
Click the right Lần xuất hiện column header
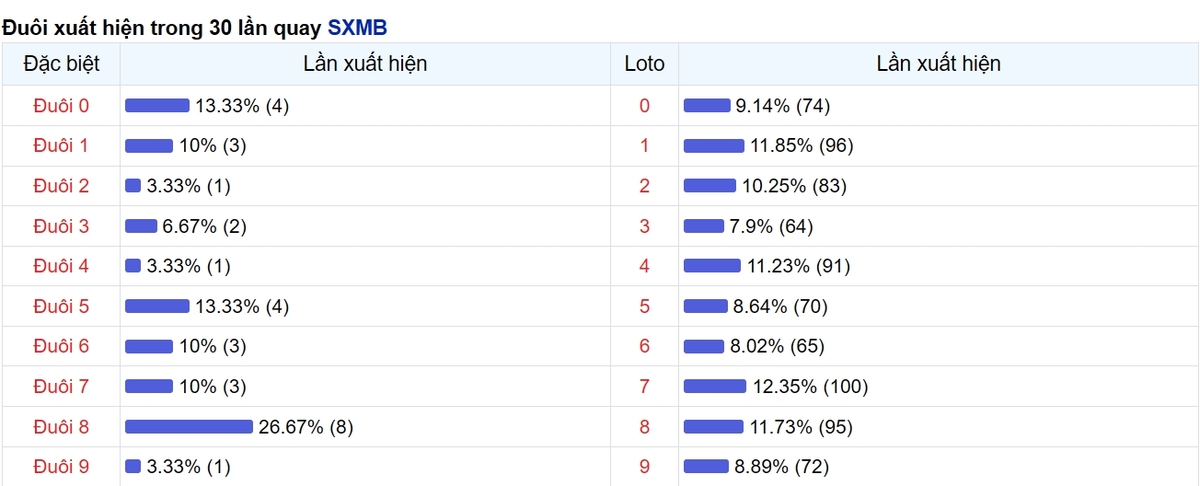[939, 64]
